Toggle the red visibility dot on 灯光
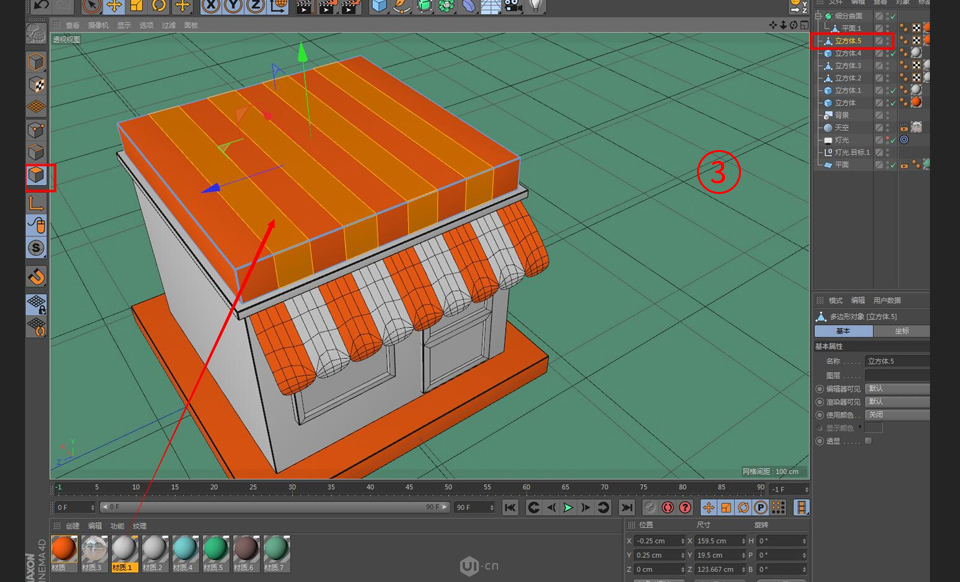The image size is (960, 582). (886, 138)
